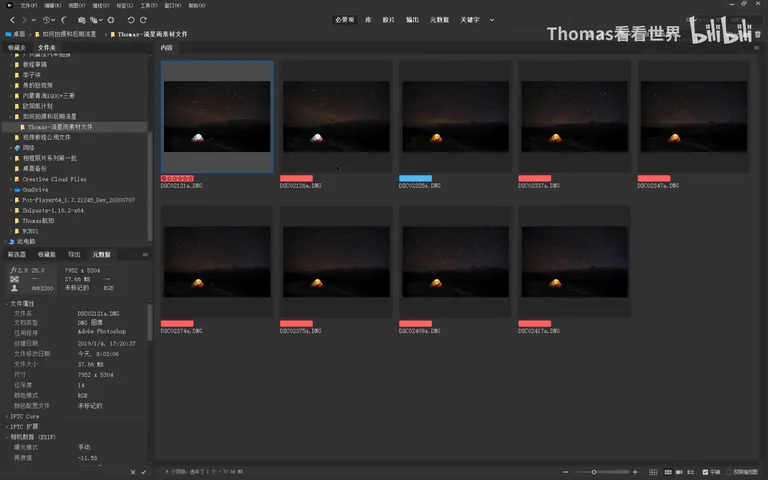
Task: Click the get photos from camera icon
Action: tap(81, 20)
